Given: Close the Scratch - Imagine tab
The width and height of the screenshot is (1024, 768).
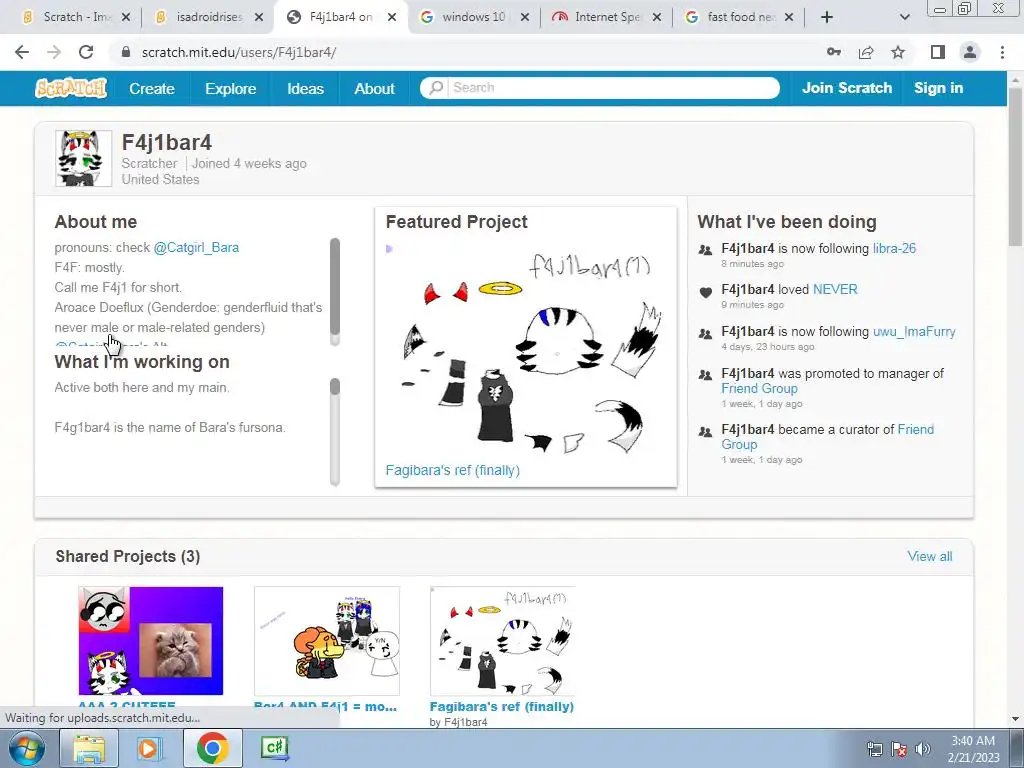Looking at the screenshot, I should point(126,17).
